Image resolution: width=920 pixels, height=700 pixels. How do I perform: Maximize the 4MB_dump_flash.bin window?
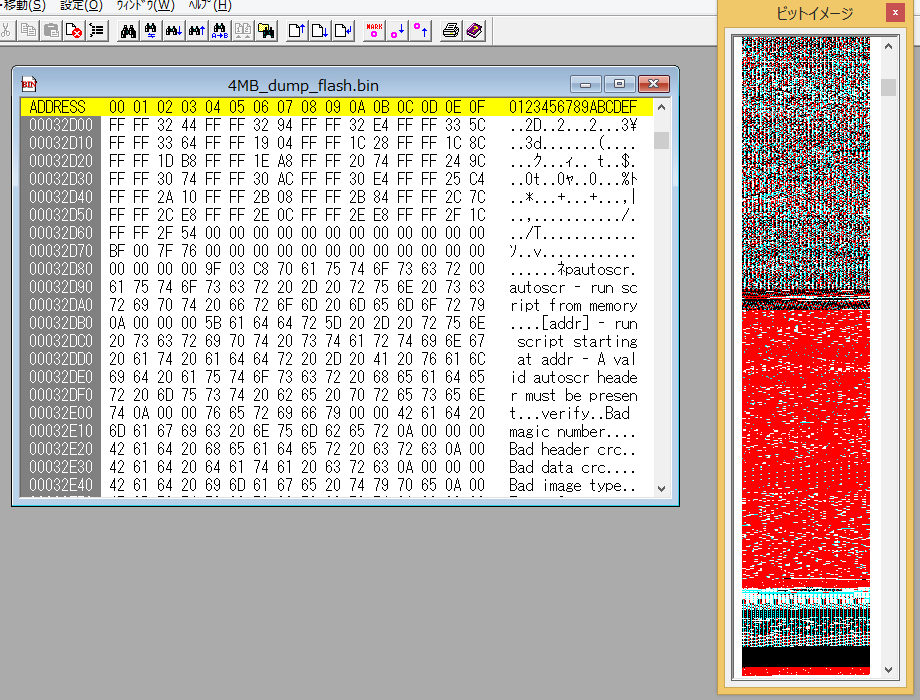pyautogui.click(x=619, y=84)
